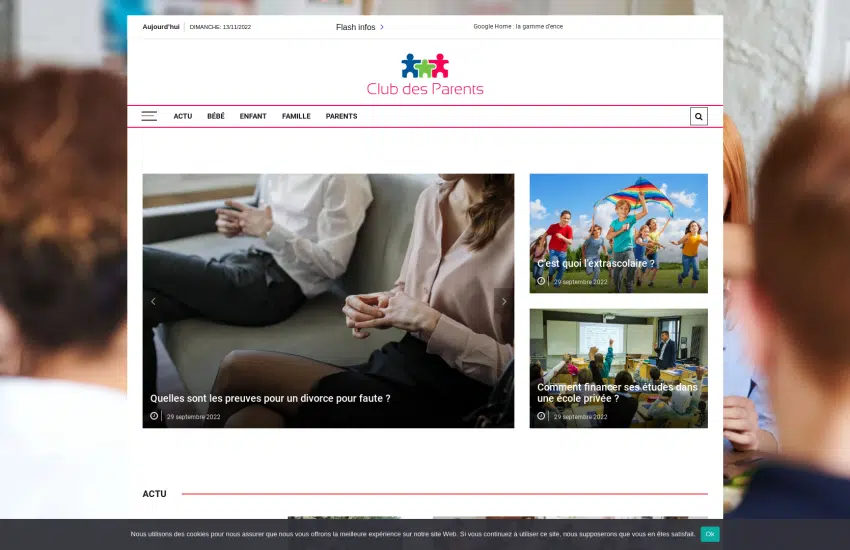The height and width of the screenshot is (550, 850).
Task: Select the ENFANT menu item
Action: [253, 116]
